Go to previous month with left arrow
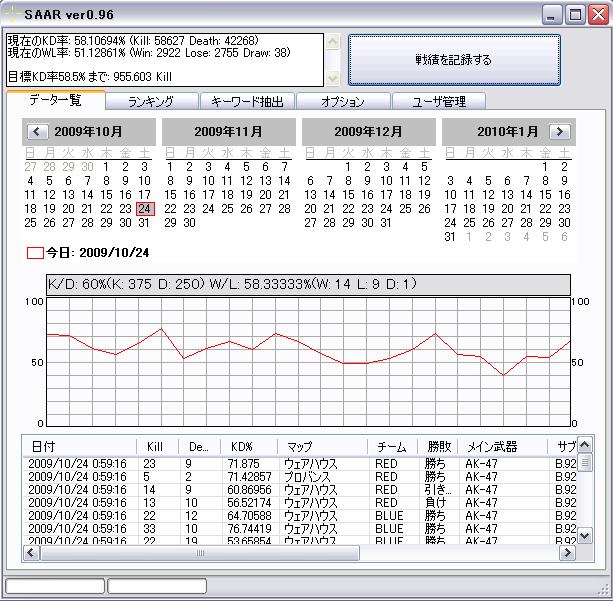 [x=37, y=131]
